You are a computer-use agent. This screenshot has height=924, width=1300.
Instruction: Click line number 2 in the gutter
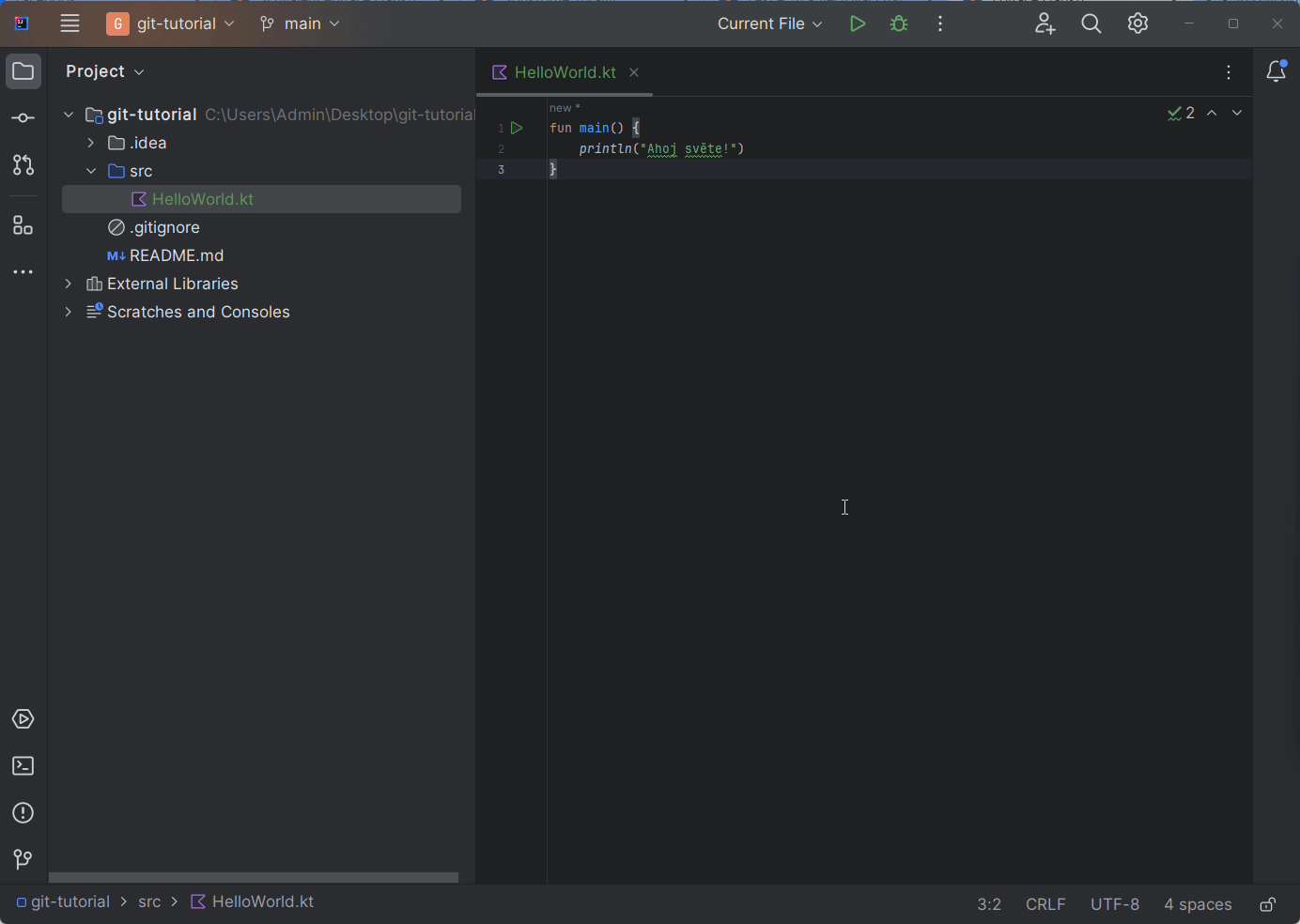tap(502, 149)
